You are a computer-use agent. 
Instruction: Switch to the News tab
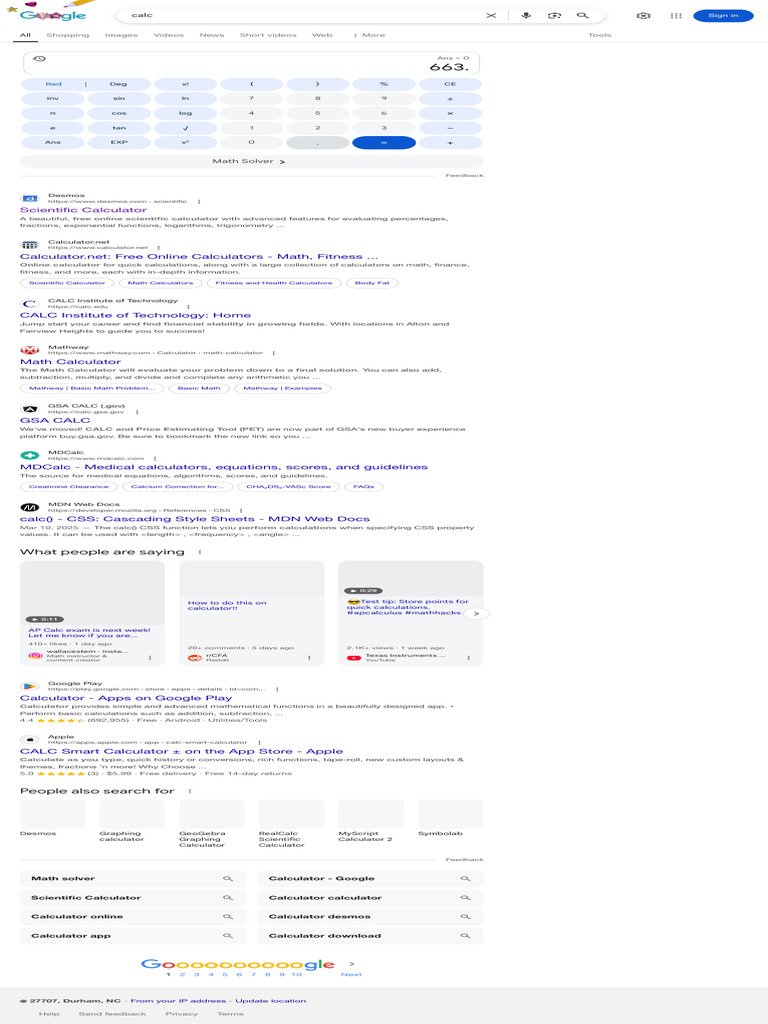[x=212, y=35]
